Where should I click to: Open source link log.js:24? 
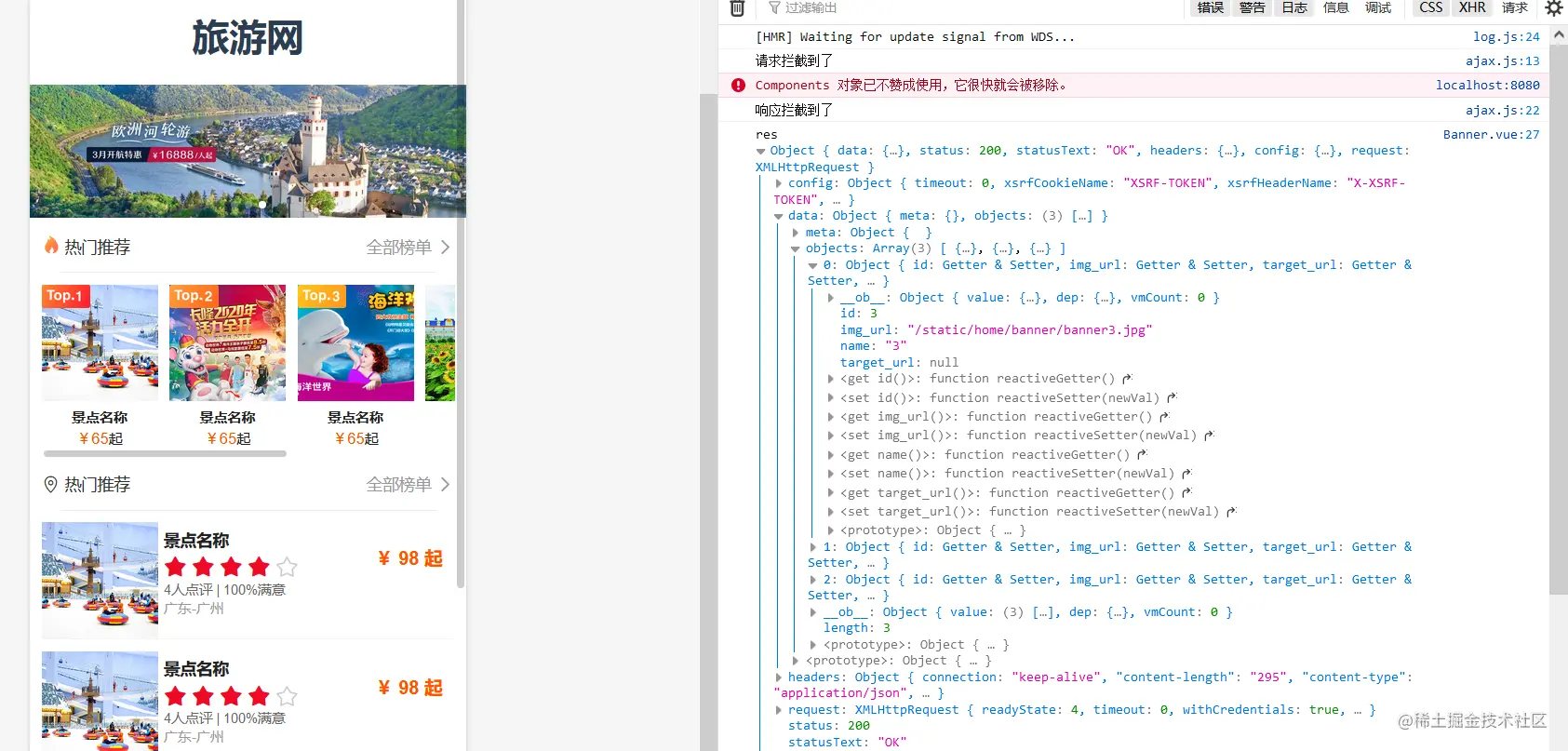[x=1506, y=36]
